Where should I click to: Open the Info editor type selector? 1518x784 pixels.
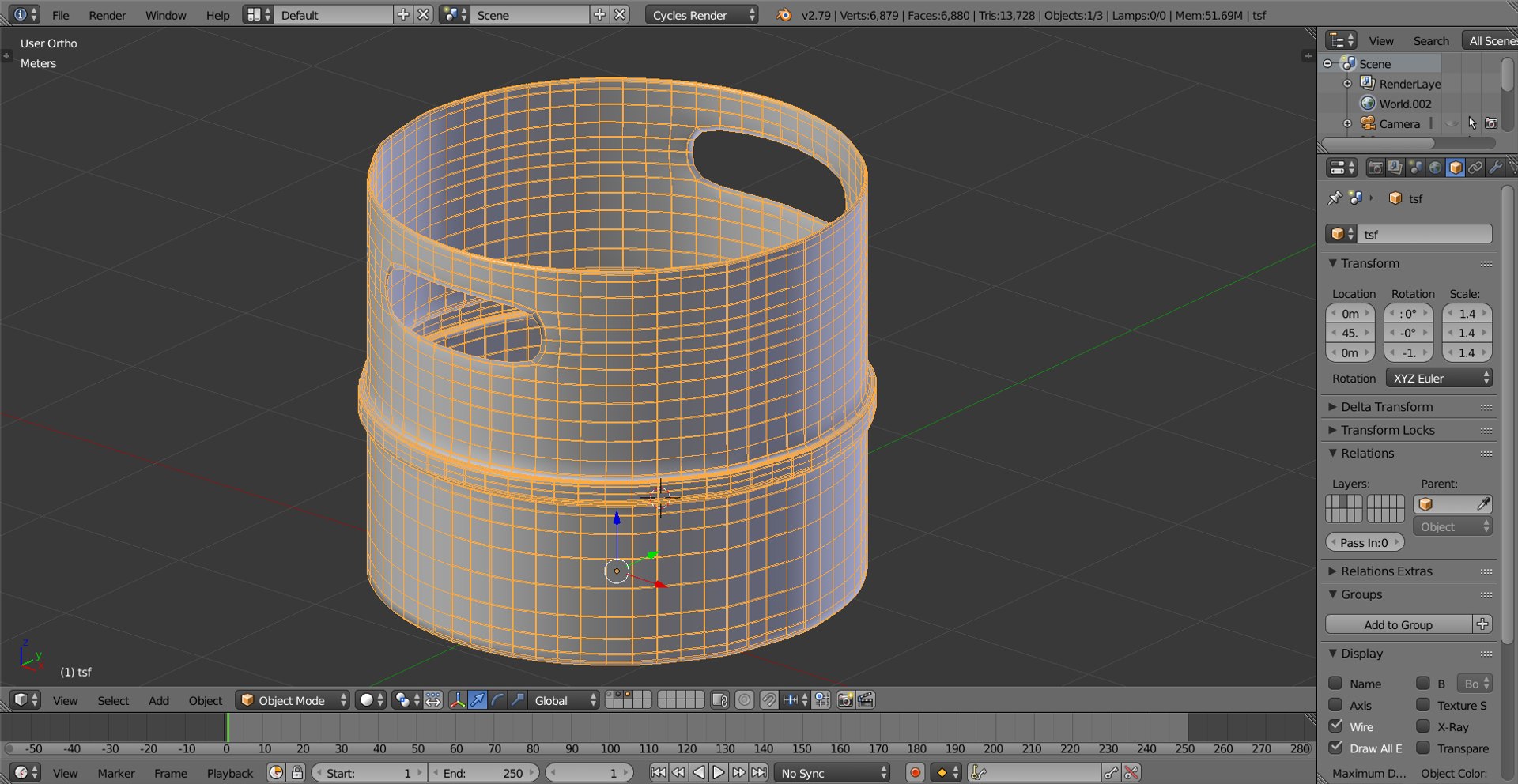25,14
